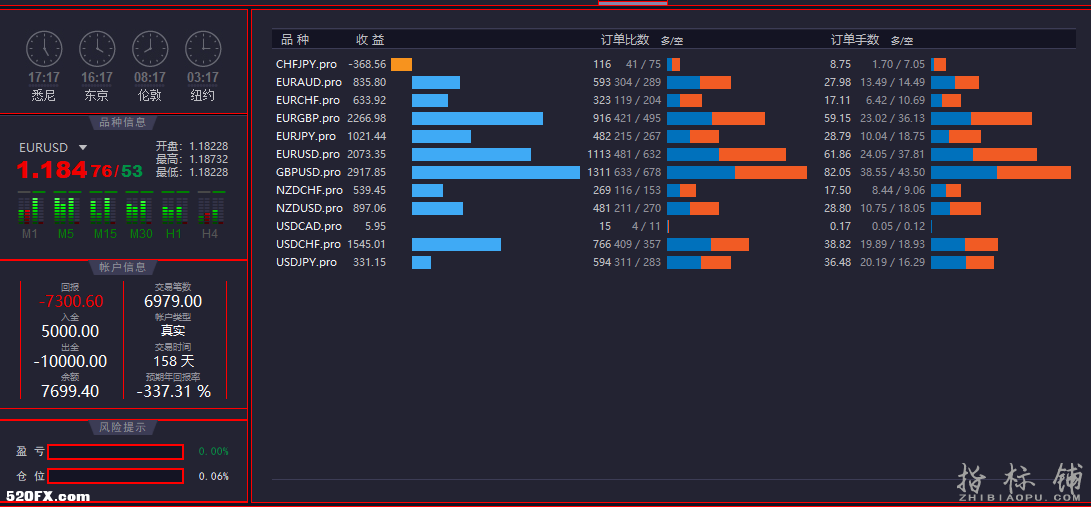Click profit value 2917.85

(366, 172)
